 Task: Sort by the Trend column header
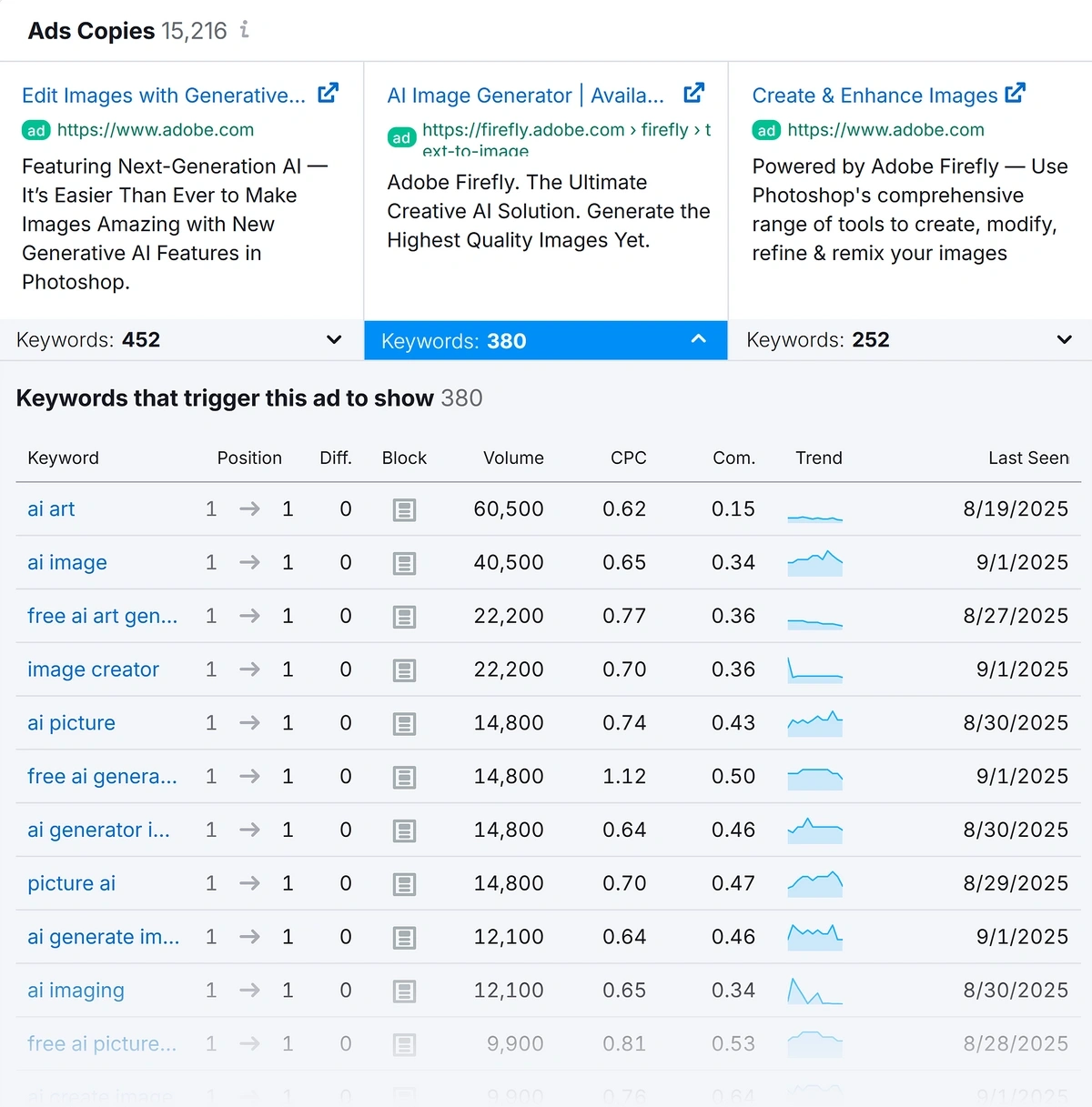pyautogui.click(x=819, y=458)
